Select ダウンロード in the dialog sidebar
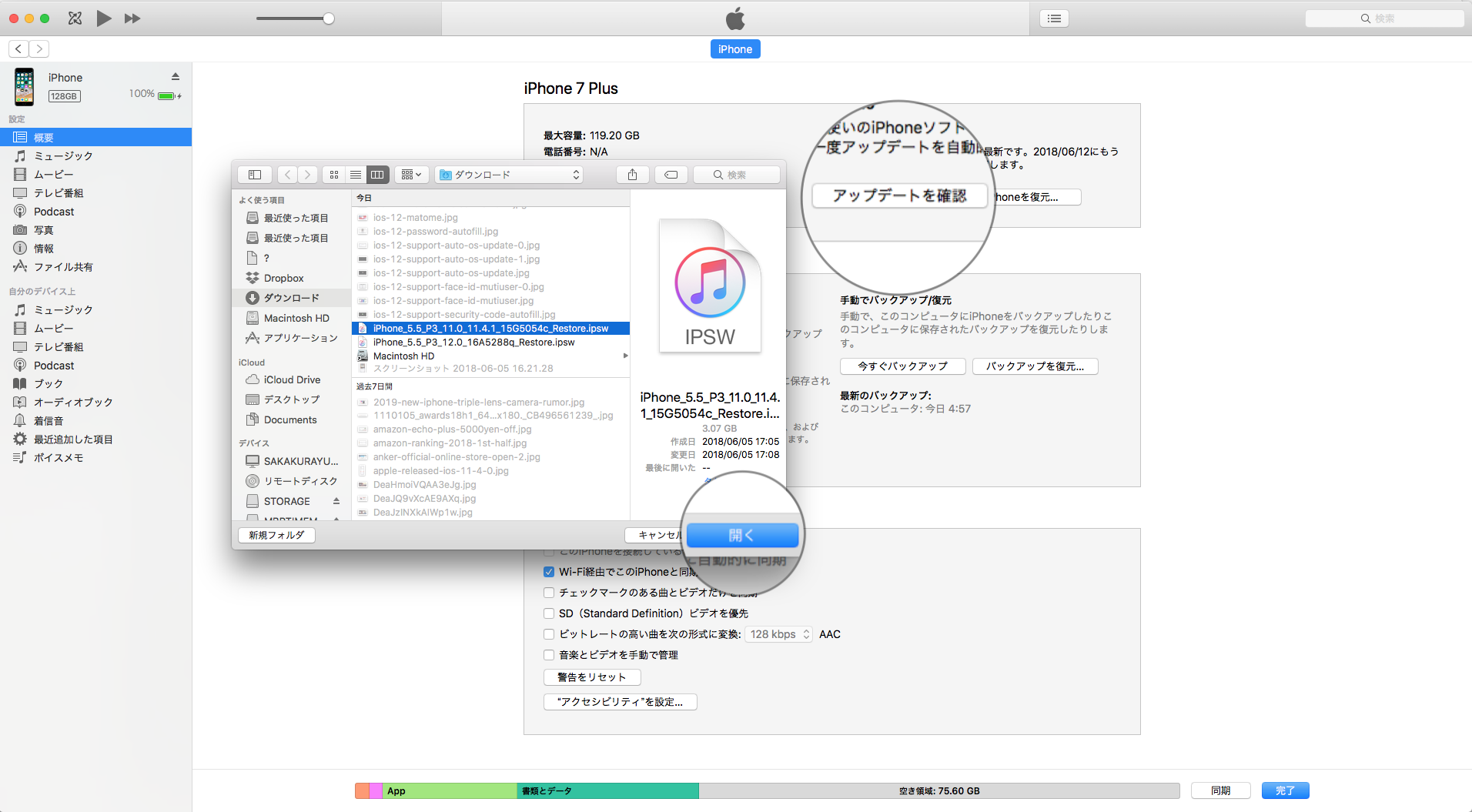 (292, 298)
